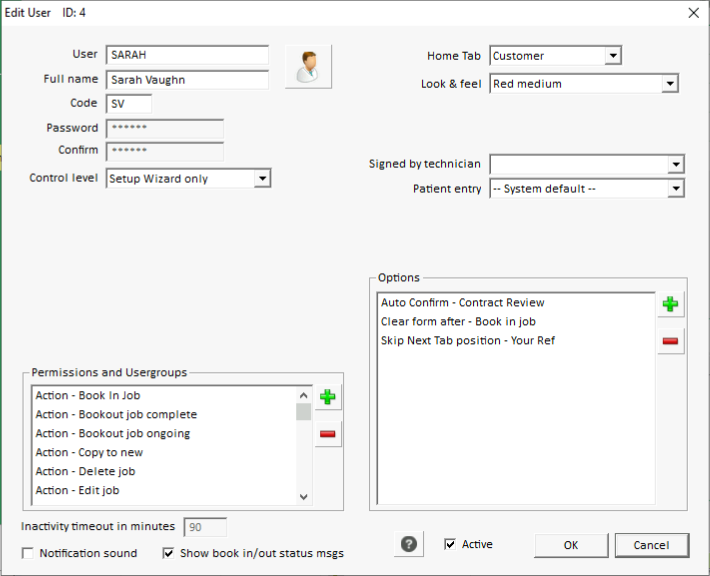Image resolution: width=710 pixels, height=576 pixels.
Task: Click the user photo avatar icon
Action: (308, 67)
